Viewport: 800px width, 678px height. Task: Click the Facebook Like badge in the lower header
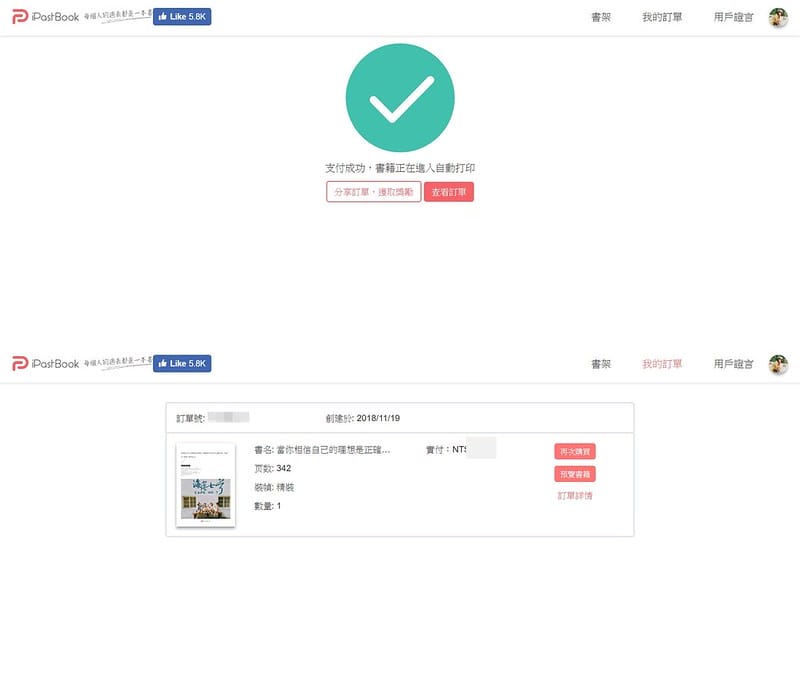pyautogui.click(x=182, y=361)
